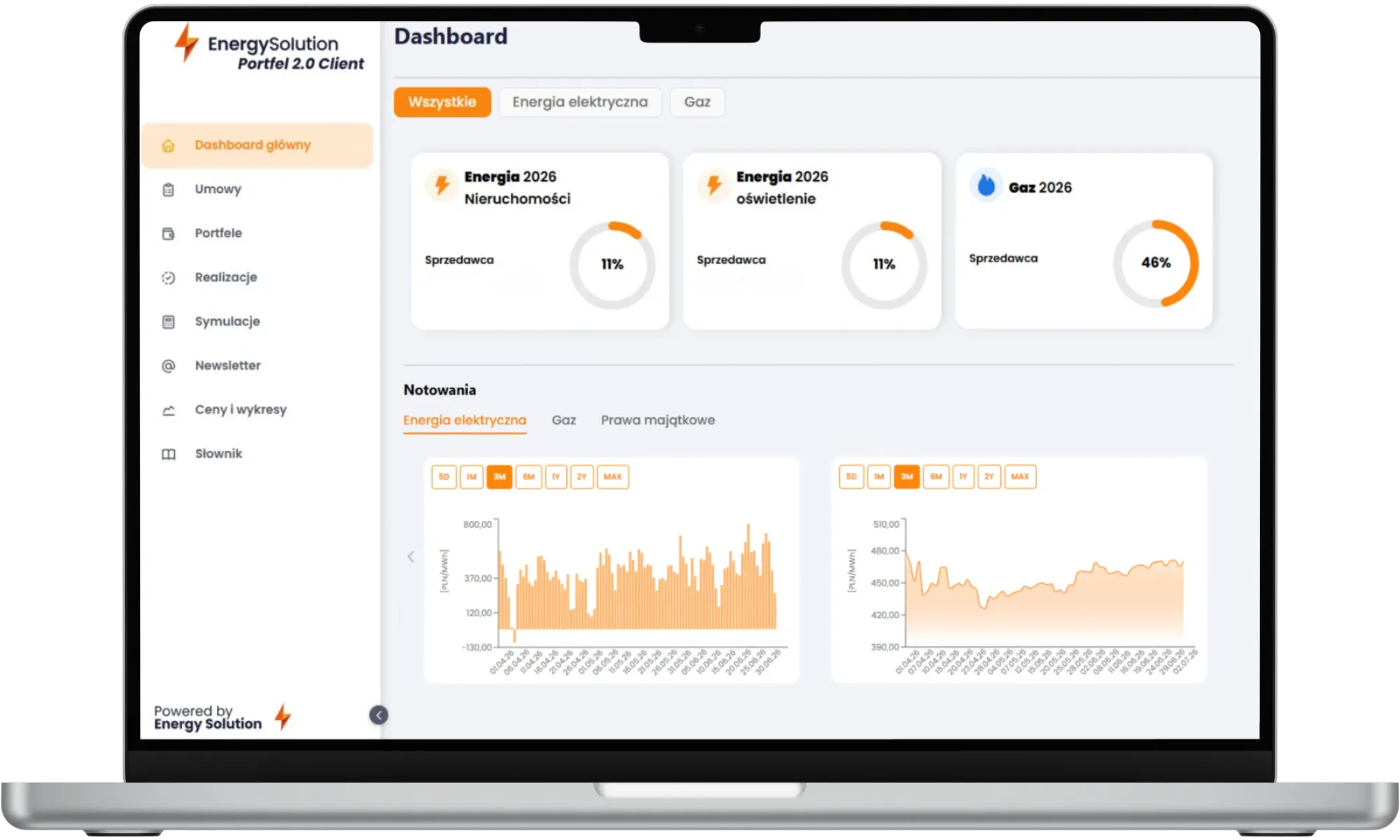Open the Prawa majątkowe tab
The image size is (1400, 840).
point(658,420)
